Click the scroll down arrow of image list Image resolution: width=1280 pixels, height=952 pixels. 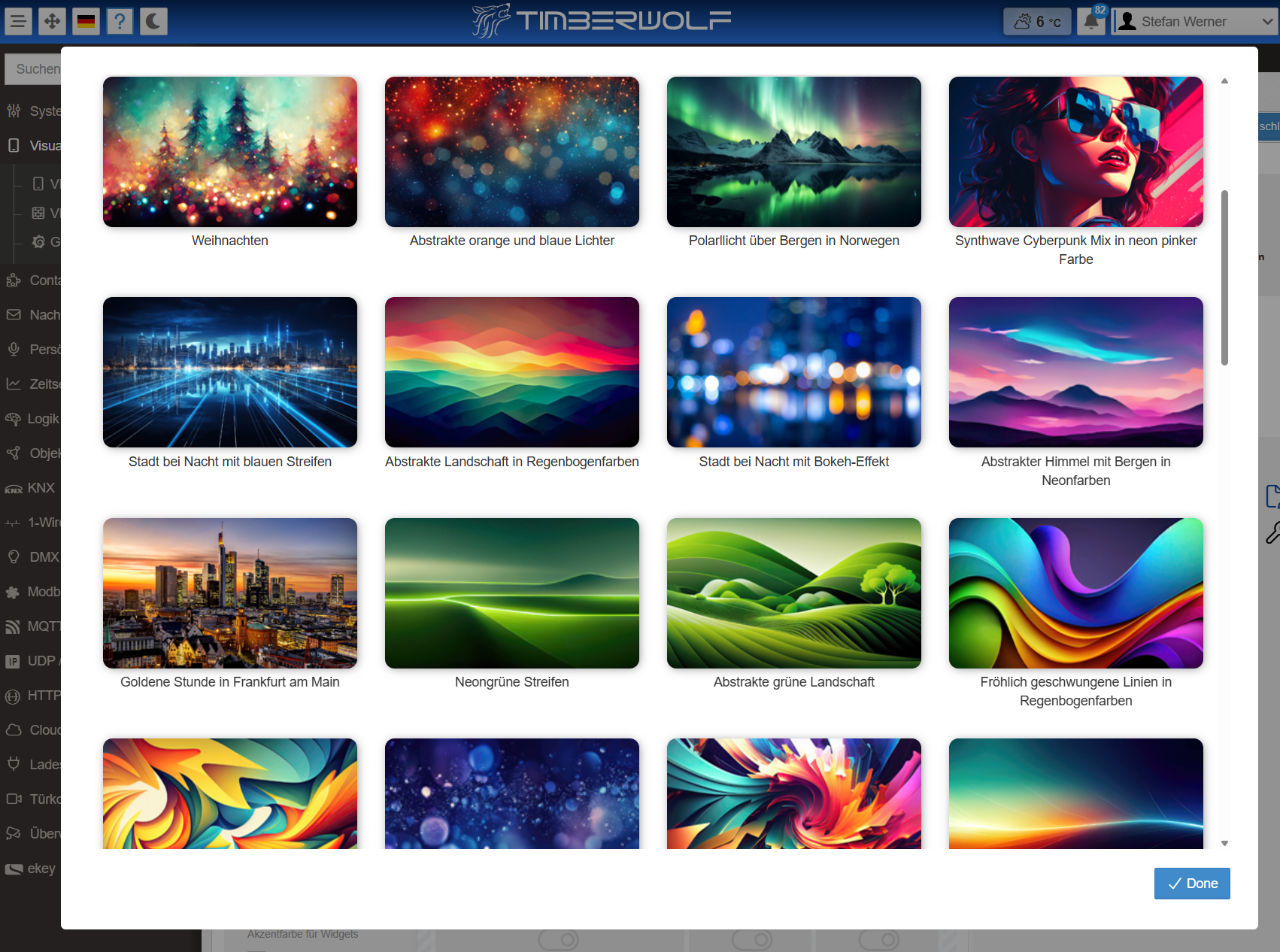click(x=1224, y=844)
